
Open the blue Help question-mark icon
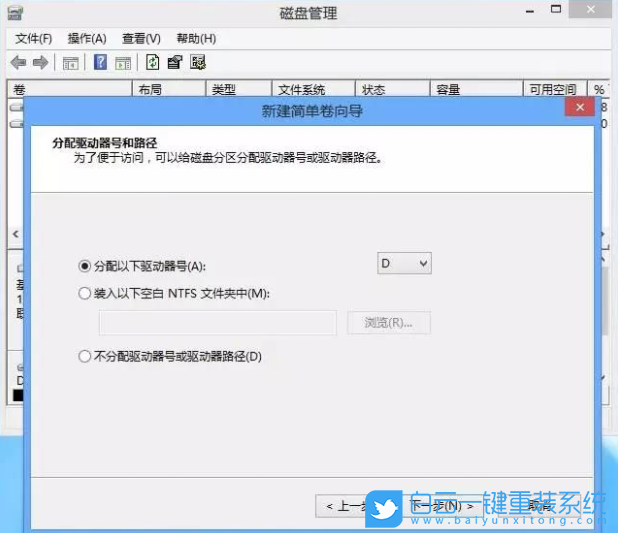(x=100, y=62)
